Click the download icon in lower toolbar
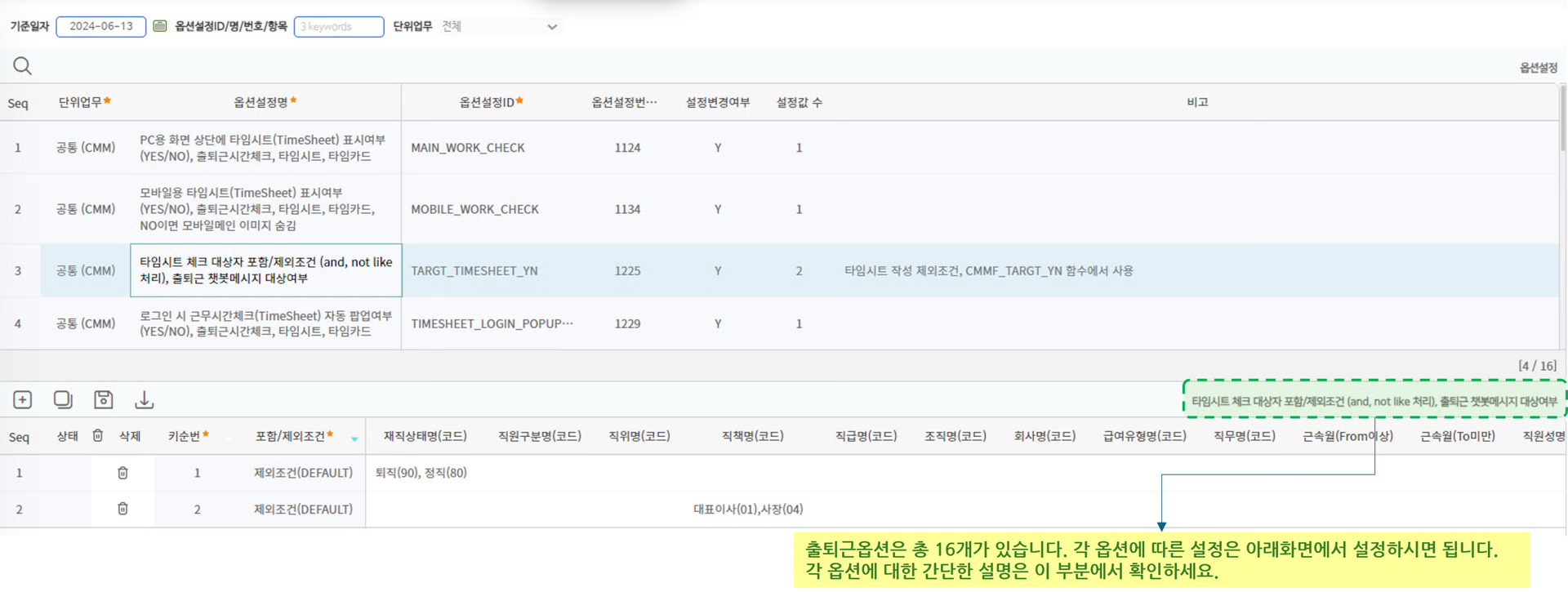 tap(144, 399)
